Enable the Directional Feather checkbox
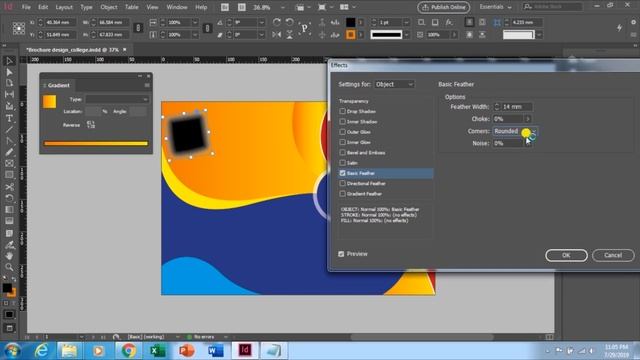The height and width of the screenshot is (360, 640). tap(342, 183)
